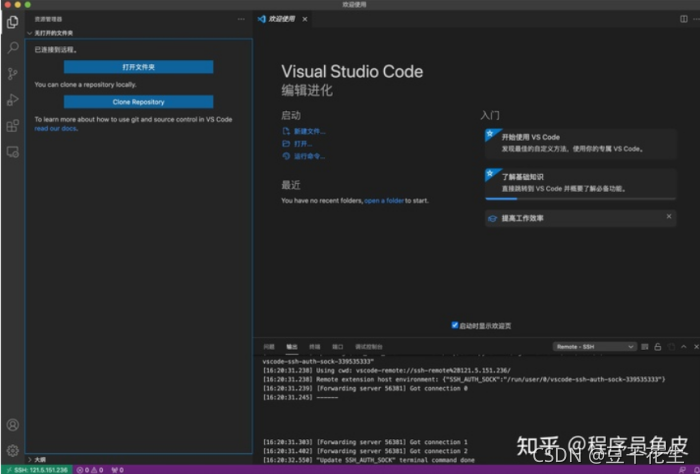Open the 开始使用 VS Code walkthrough card
The height and width of the screenshot is (474, 700).
click(x=580, y=143)
